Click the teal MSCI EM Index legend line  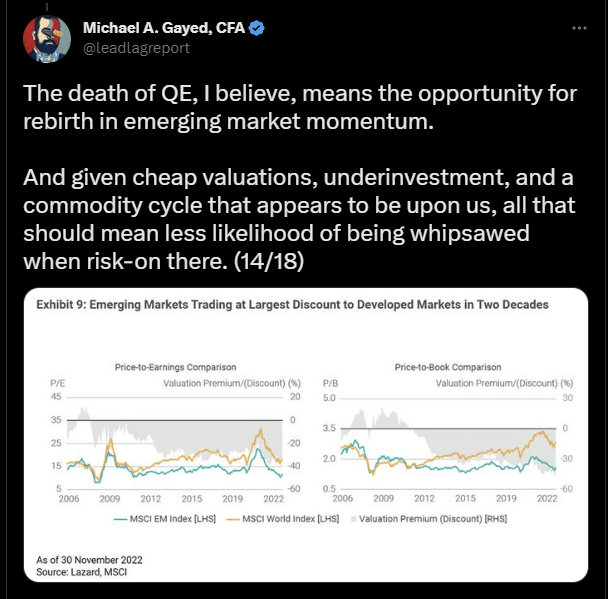click(121, 519)
